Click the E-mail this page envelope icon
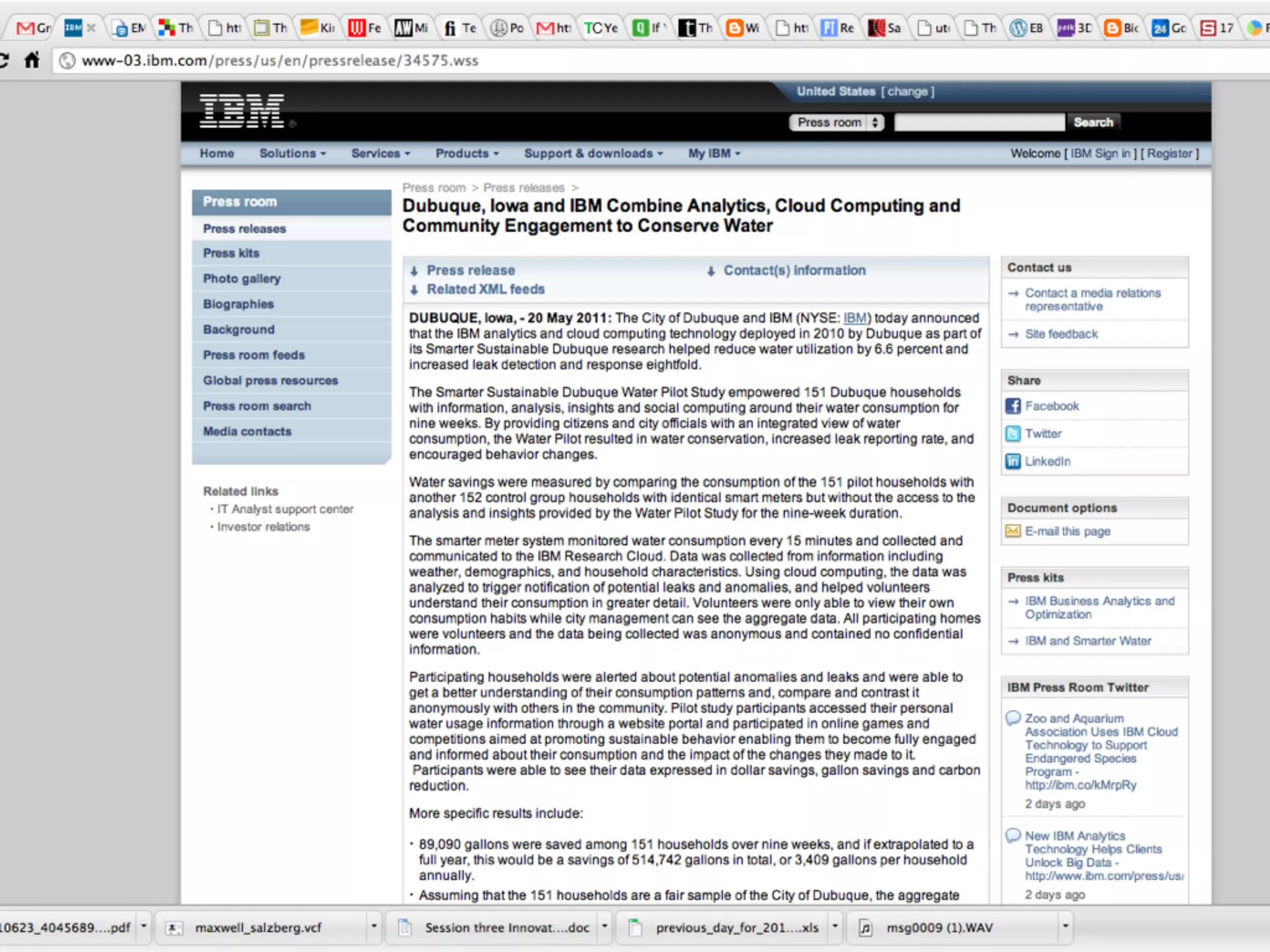The image size is (1270, 952). [x=1013, y=531]
